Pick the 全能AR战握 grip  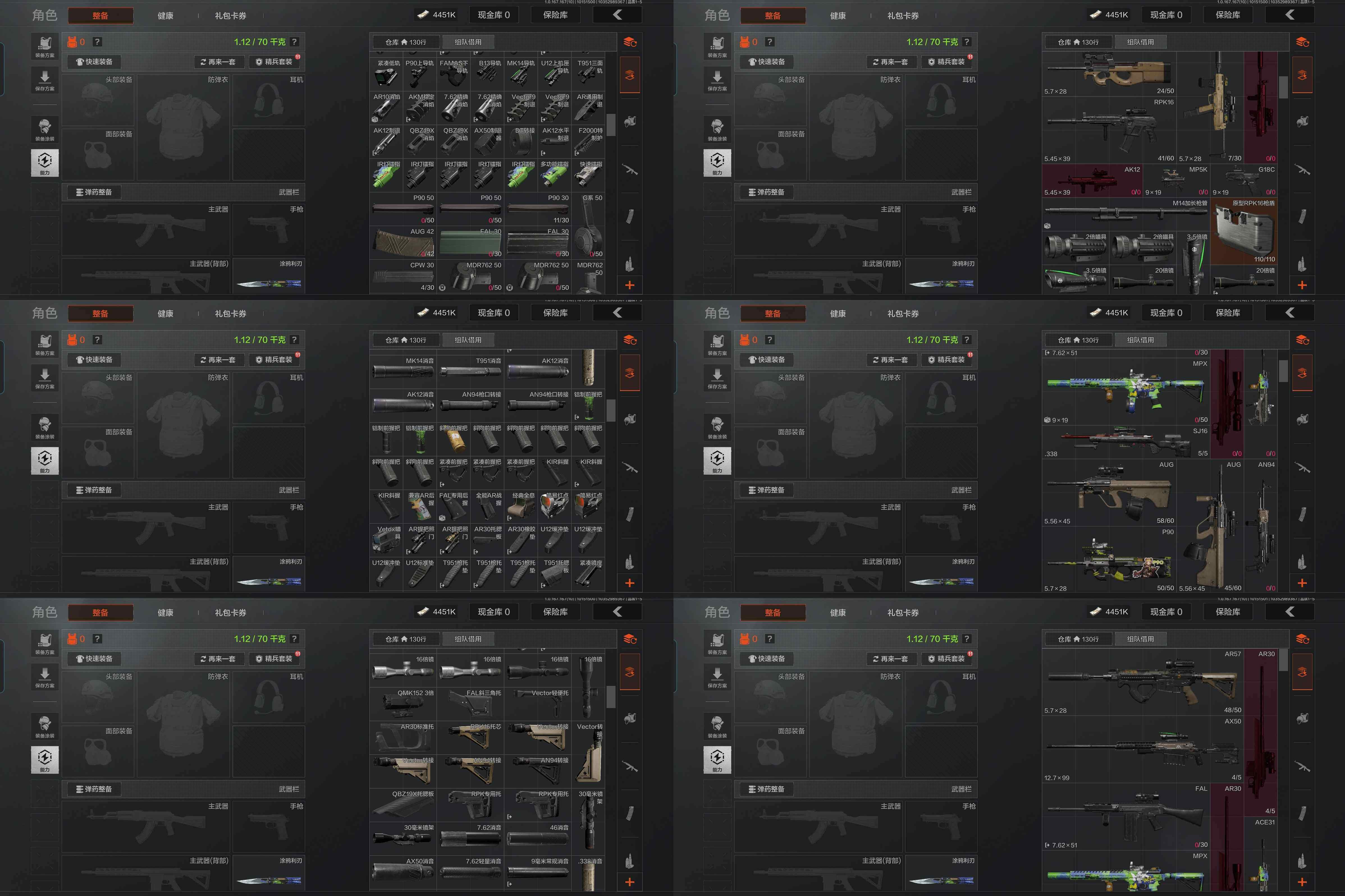click(x=488, y=507)
